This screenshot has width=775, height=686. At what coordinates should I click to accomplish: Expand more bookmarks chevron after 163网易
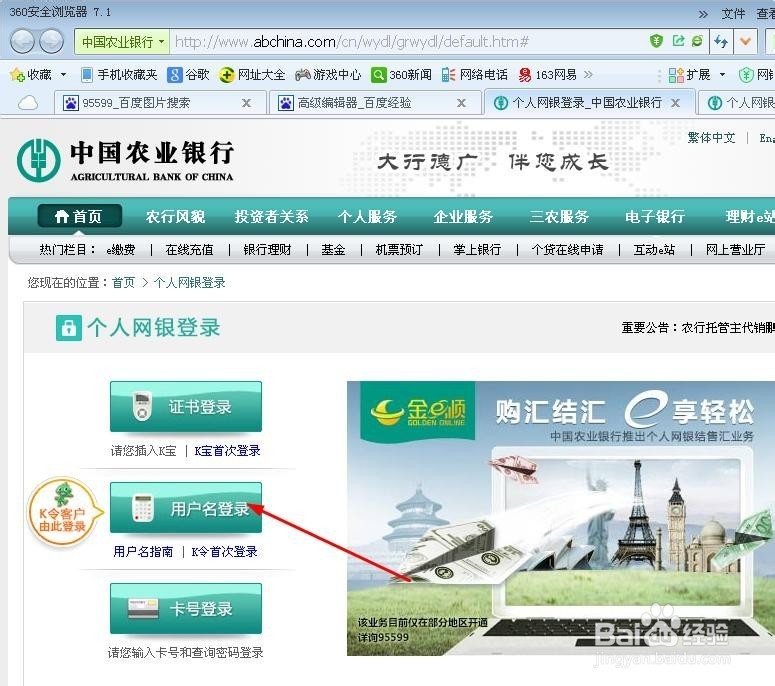pos(588,75)
